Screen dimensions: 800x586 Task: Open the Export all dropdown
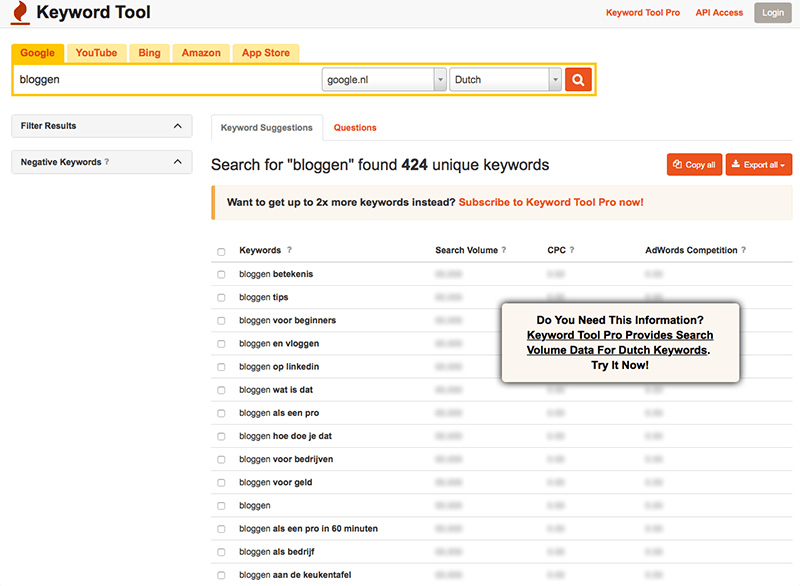pos(759,165)
